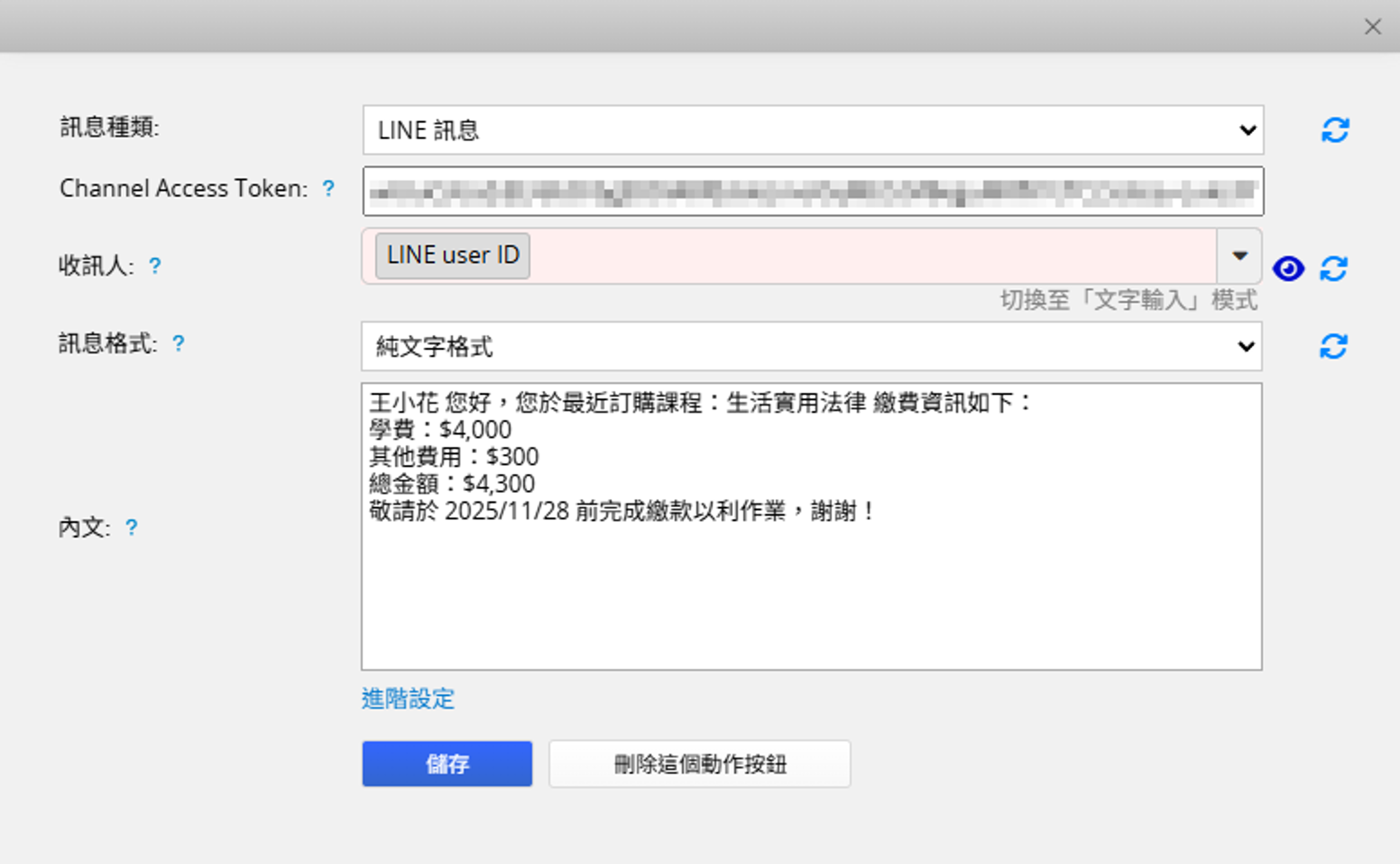Screen dimensions: 1400x864
Task: Toggle the eye icon beside recipient field
Action: 1288,269
